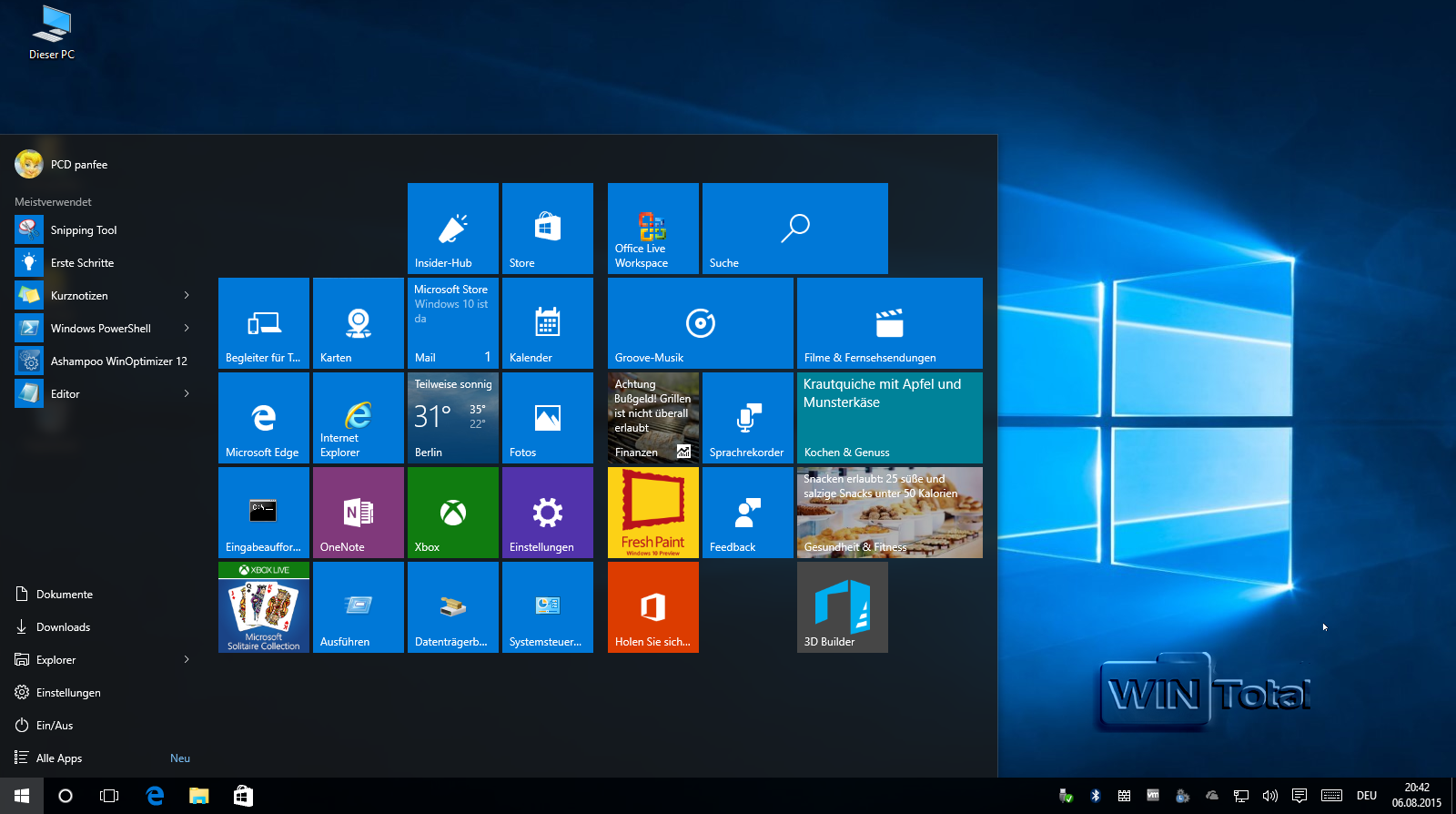
Task: Expand the Explorer submenu arrow
Action: (187, 659)
